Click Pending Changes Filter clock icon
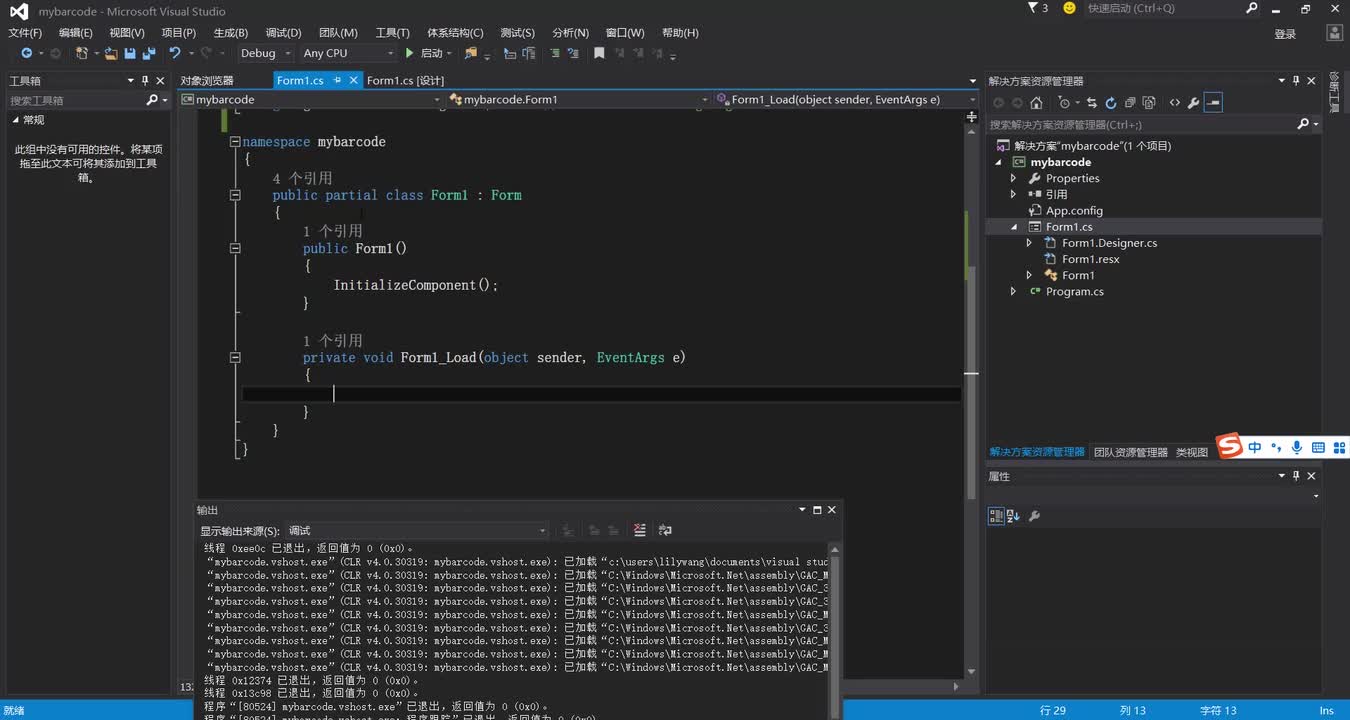The width and height of the screenshot is (1350, 720). (x=1066, y=102)
